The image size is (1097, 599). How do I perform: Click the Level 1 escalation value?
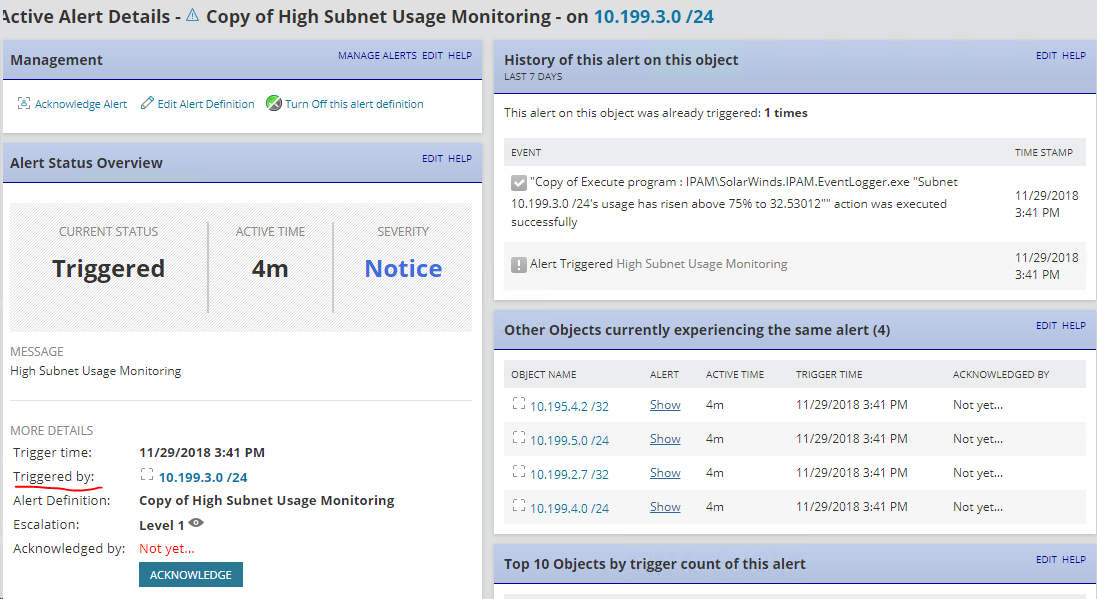[162, 526]
